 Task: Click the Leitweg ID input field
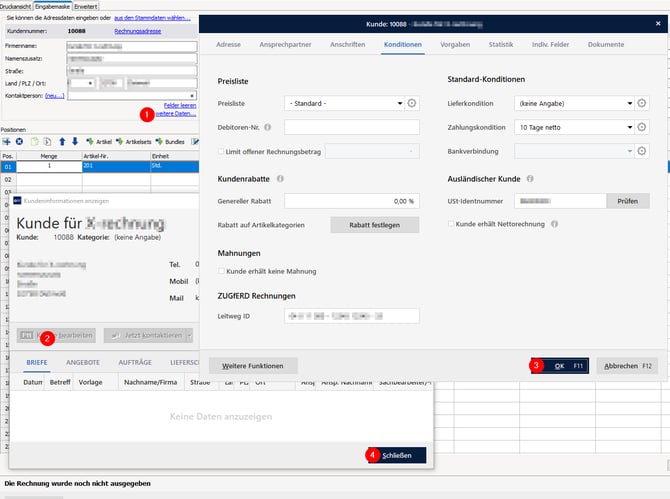(x=352, y=316)
